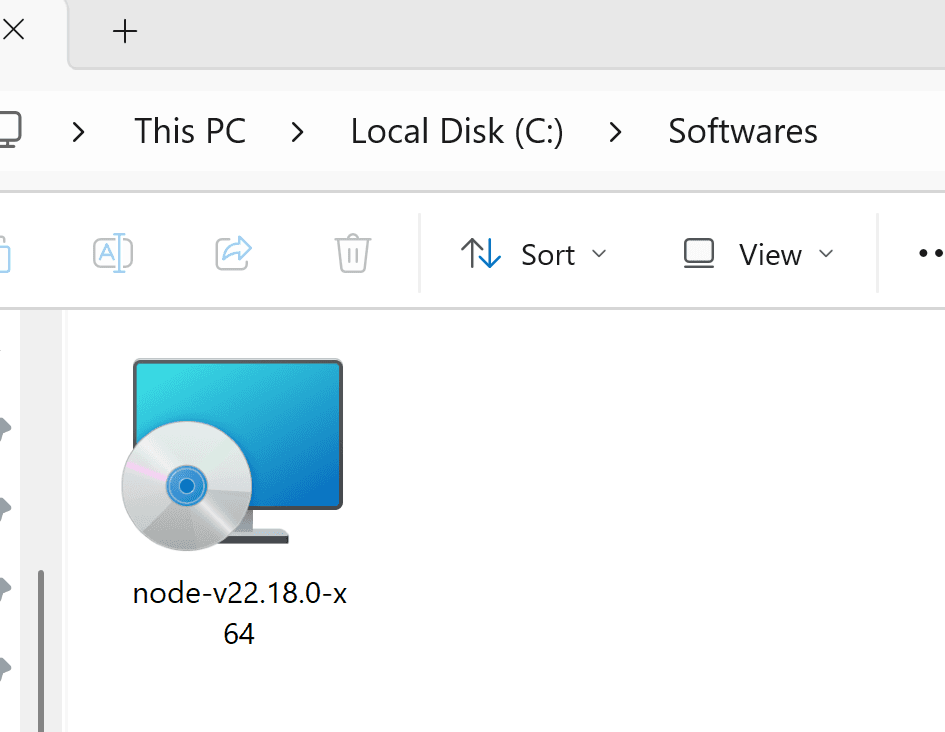Click the partially visible Paste clipboard icon
Viewport: 945px width, 732px height.
[5, 254]
